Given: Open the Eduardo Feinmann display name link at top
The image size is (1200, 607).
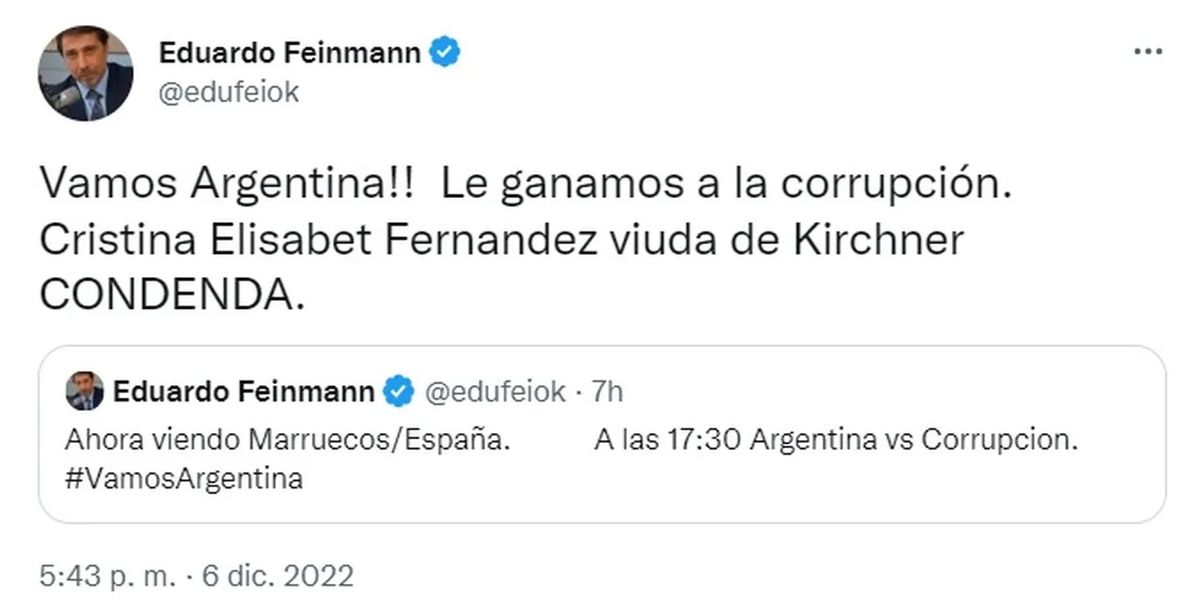Looking at the screenshot, I should [x=290, y=53].
